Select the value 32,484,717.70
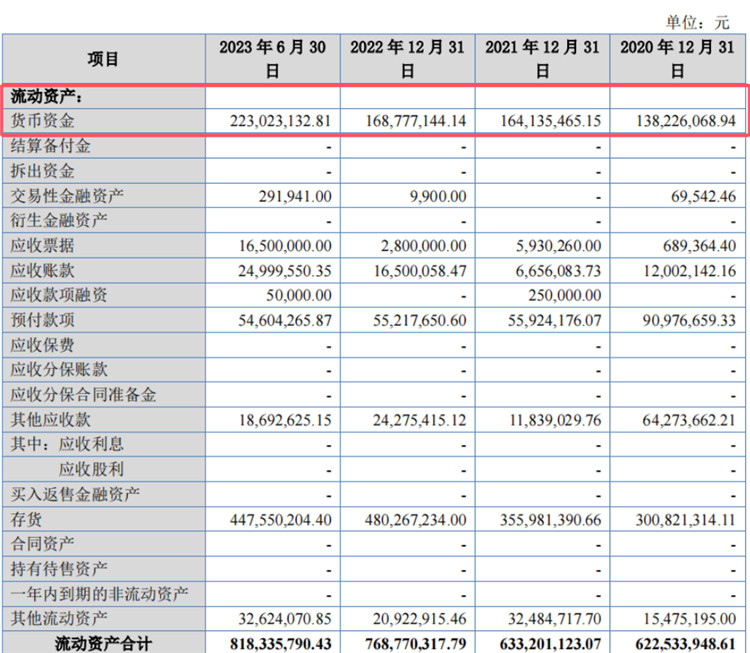The height and width of the screenshot is (653, 750). click(x=555, y=619)
